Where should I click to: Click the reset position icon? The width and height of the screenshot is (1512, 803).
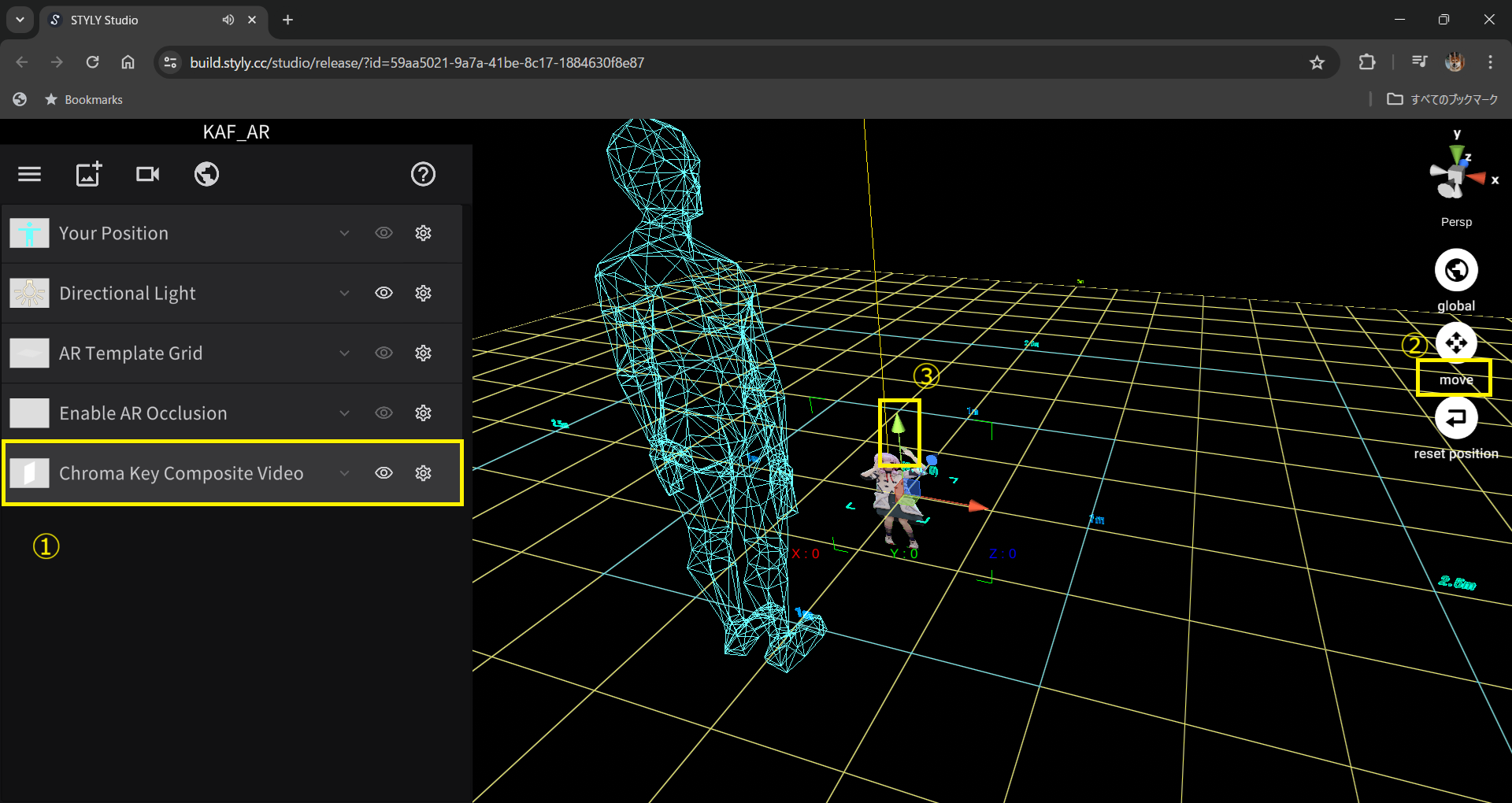pyautogui.click(x=1456, y=417)
